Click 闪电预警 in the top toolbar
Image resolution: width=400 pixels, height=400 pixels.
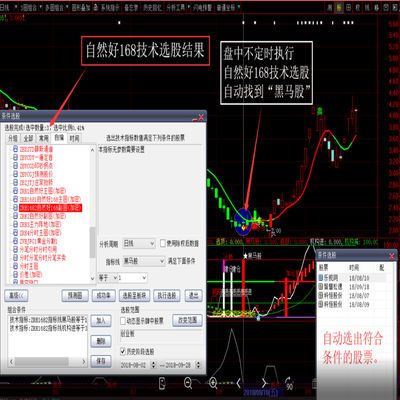[x=202, y=7]
